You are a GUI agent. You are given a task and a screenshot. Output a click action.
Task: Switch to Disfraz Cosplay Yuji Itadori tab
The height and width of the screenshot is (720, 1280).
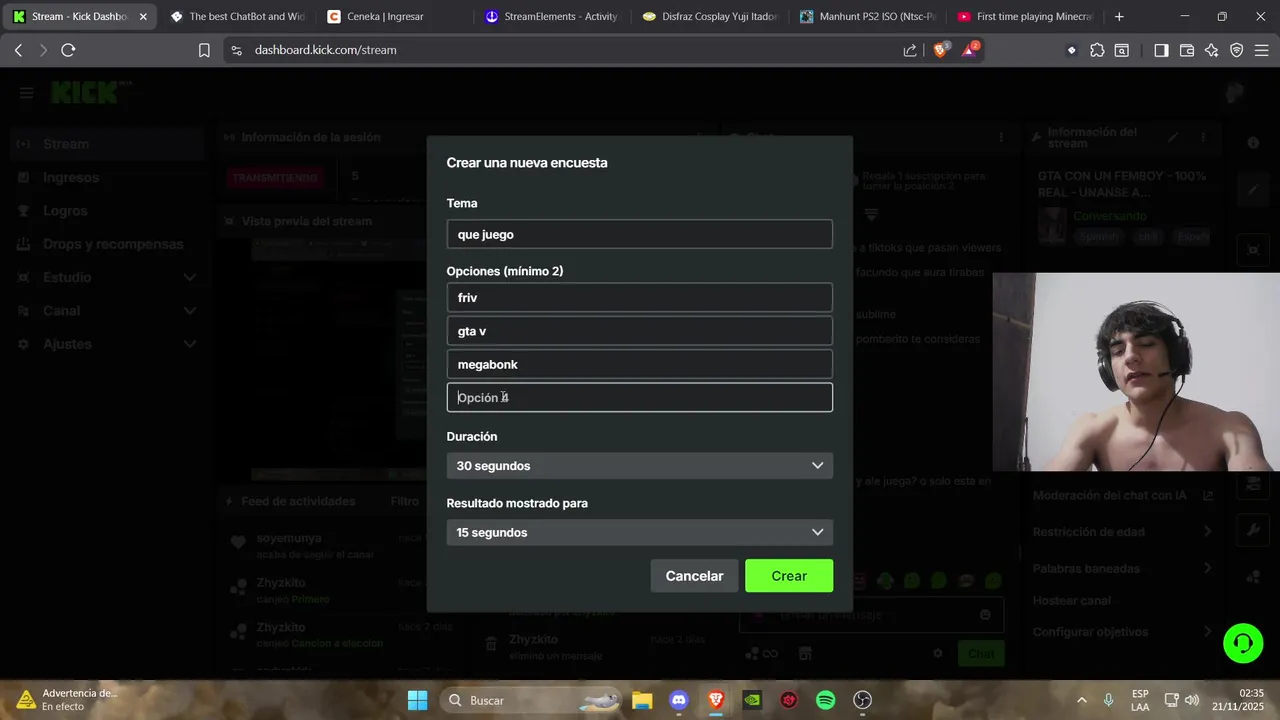[710, 17]
